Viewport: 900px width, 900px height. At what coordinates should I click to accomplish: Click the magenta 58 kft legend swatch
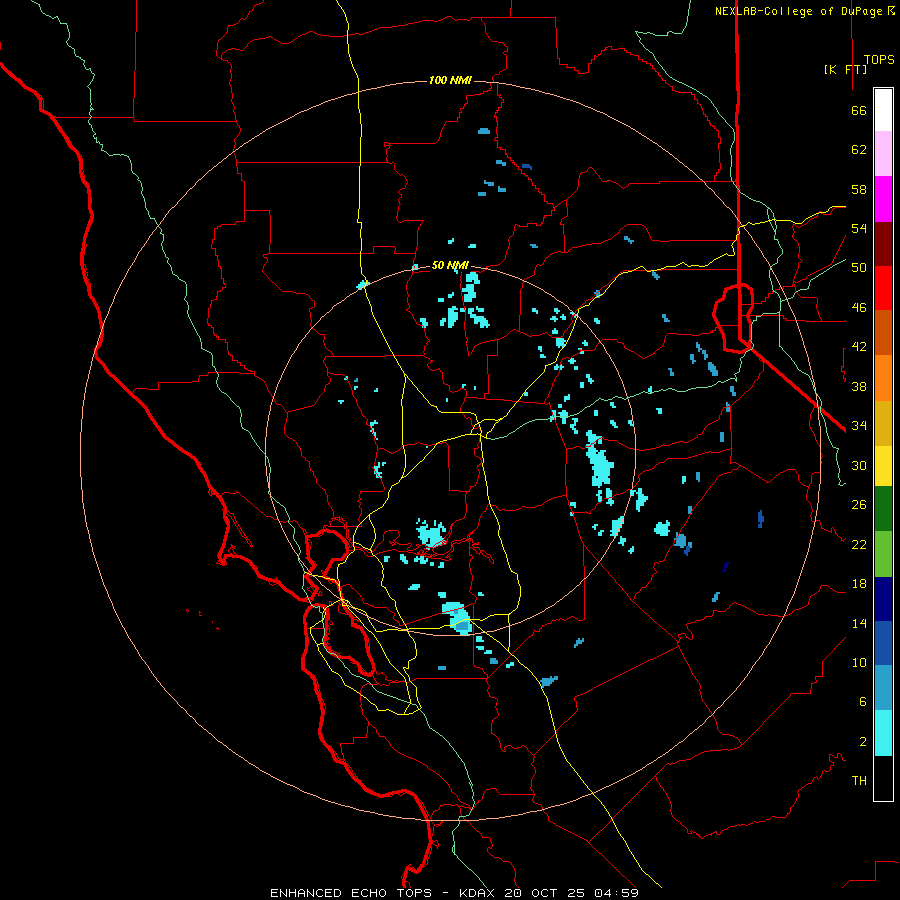(883, 199)
